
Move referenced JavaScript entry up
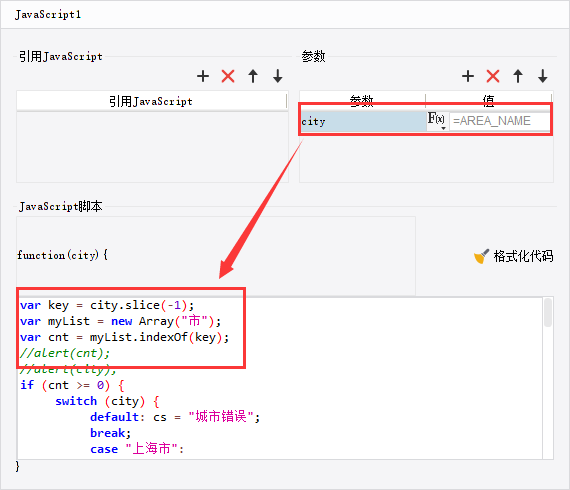(x=253, y=76)
